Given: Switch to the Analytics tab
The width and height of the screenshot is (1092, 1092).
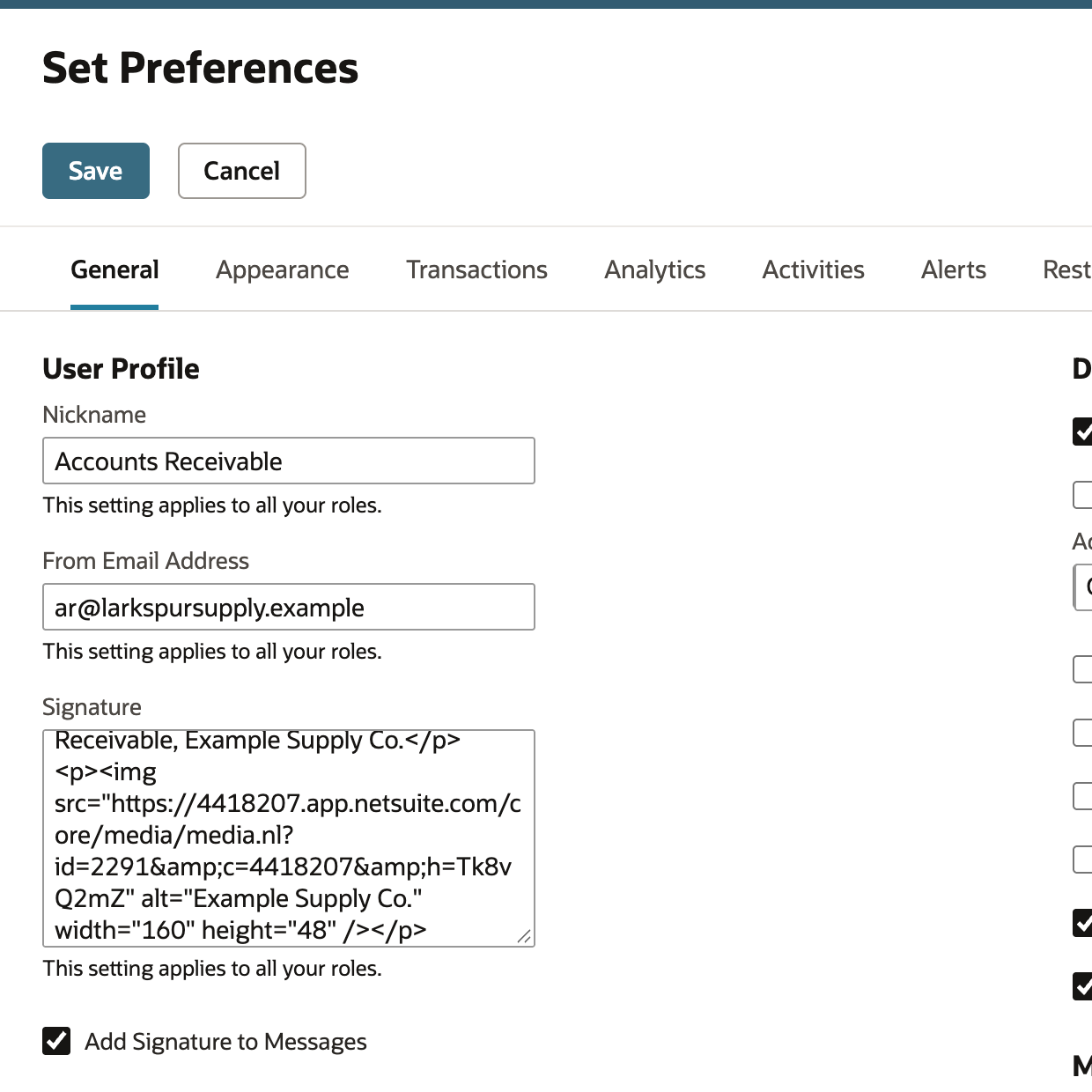Looking at the screenshot, I should click(654, 269).
